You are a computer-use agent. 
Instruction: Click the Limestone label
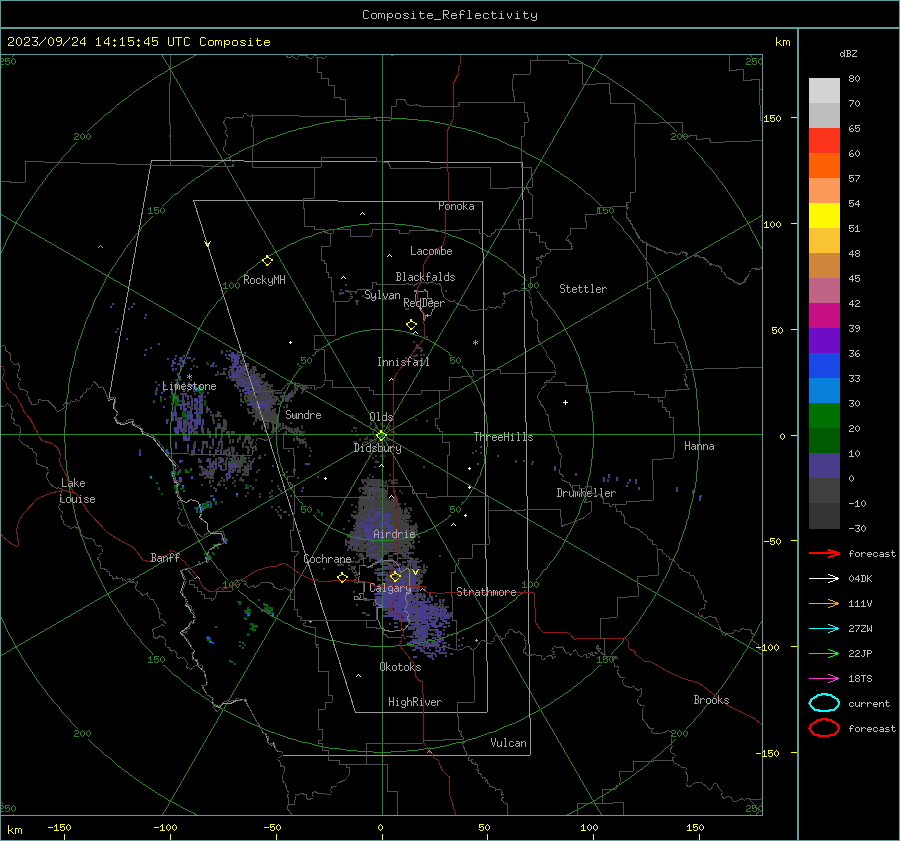(189, 386)
